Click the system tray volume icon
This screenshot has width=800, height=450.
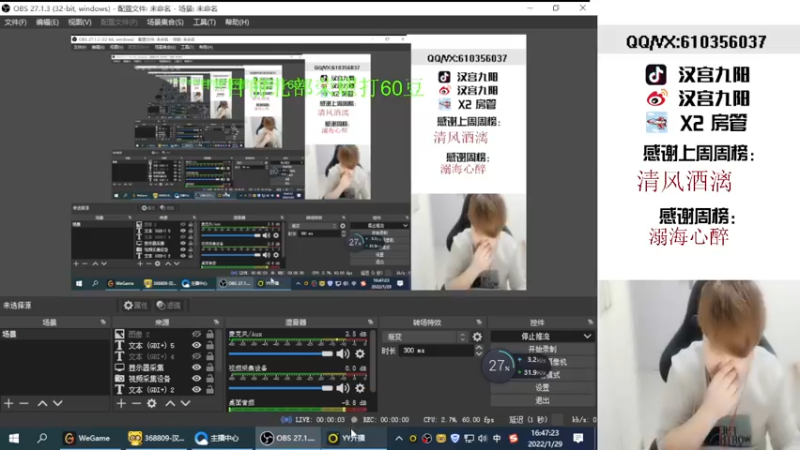point(483,438)
